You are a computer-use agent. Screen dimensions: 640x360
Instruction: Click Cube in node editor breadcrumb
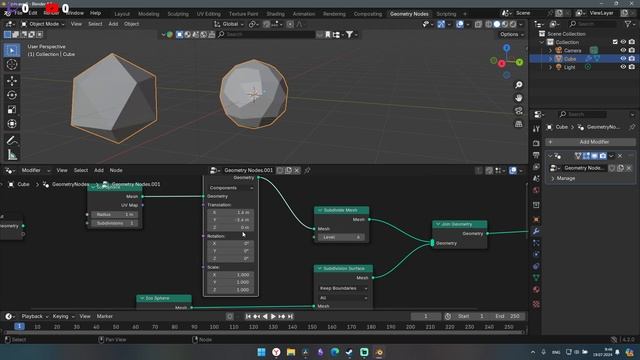(x=23, y=184)
